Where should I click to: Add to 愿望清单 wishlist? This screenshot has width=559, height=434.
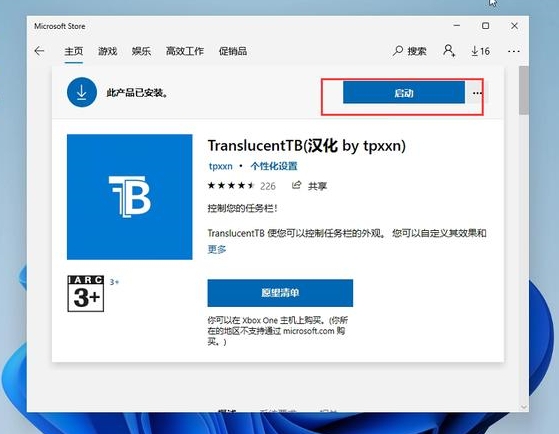pyautogui.click(x=280, y=293)
